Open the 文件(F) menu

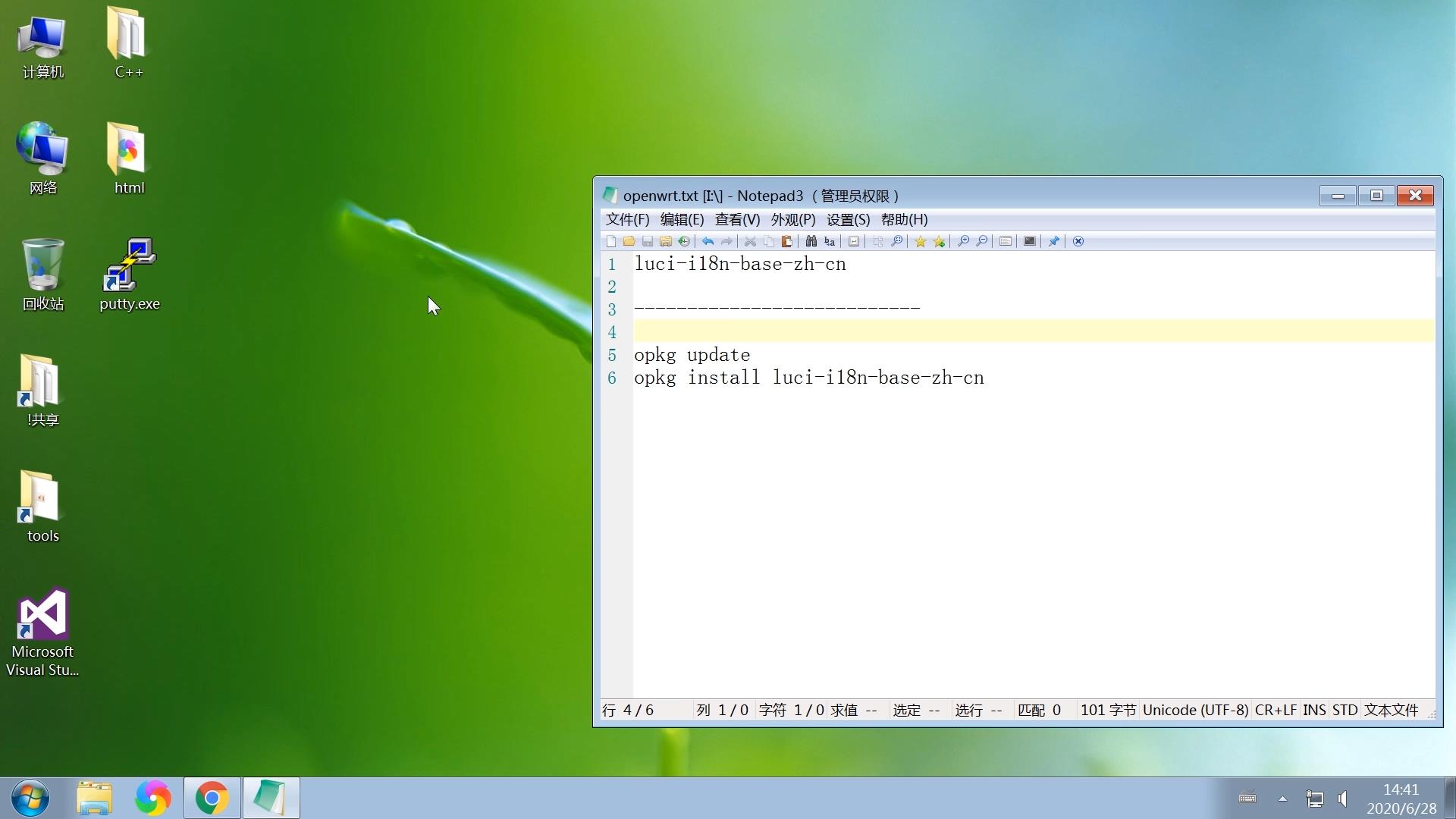pyautogui.click(x=627, y=220)
